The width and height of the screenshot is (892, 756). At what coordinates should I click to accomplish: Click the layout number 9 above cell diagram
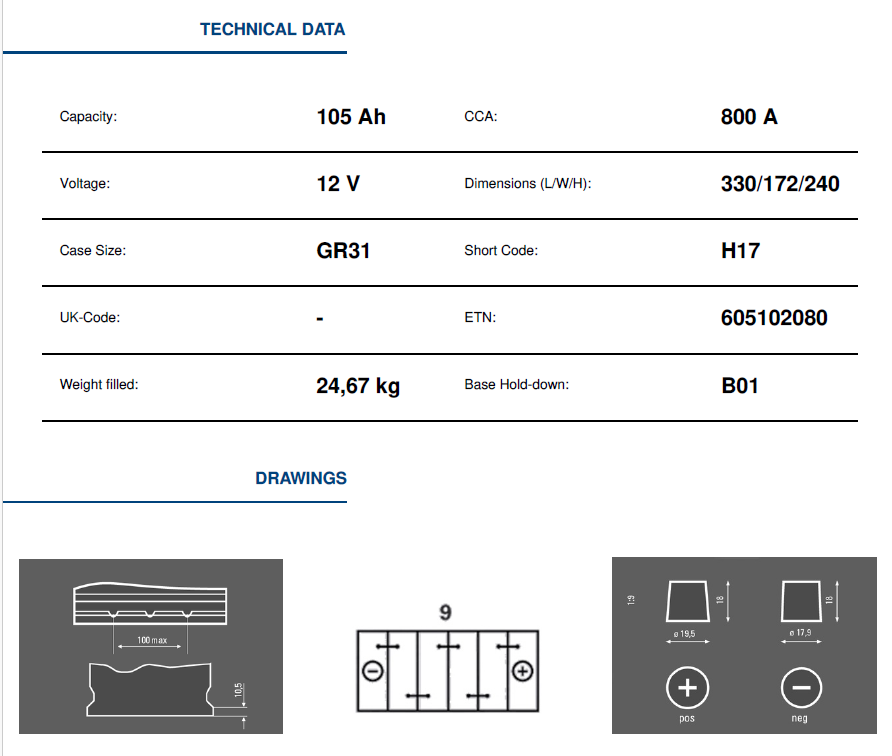pyautogui.click(x=446, y=613)
